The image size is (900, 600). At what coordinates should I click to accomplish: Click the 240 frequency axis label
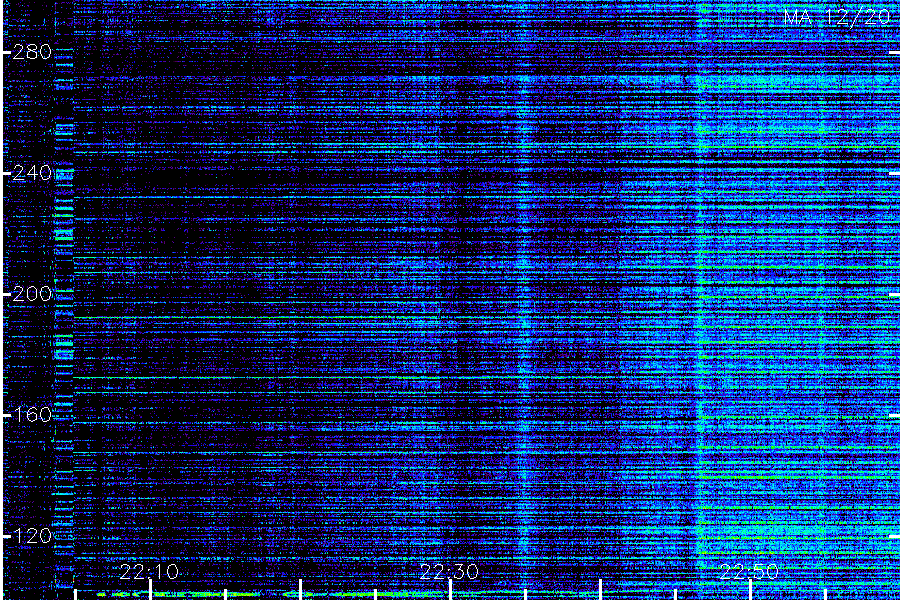(32, 173)
